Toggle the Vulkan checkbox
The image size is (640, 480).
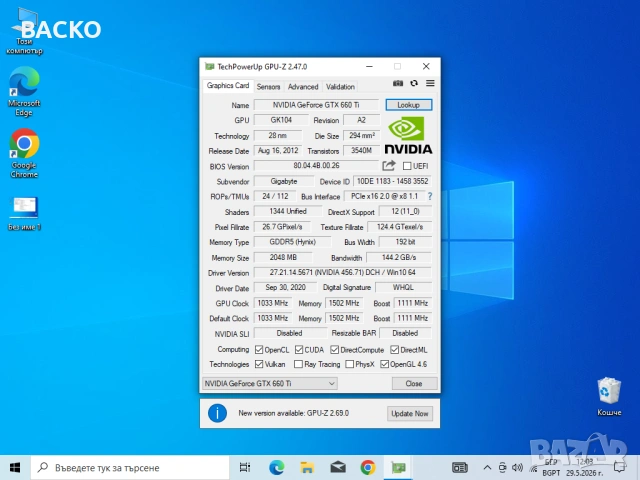click(x=259, y=364)
